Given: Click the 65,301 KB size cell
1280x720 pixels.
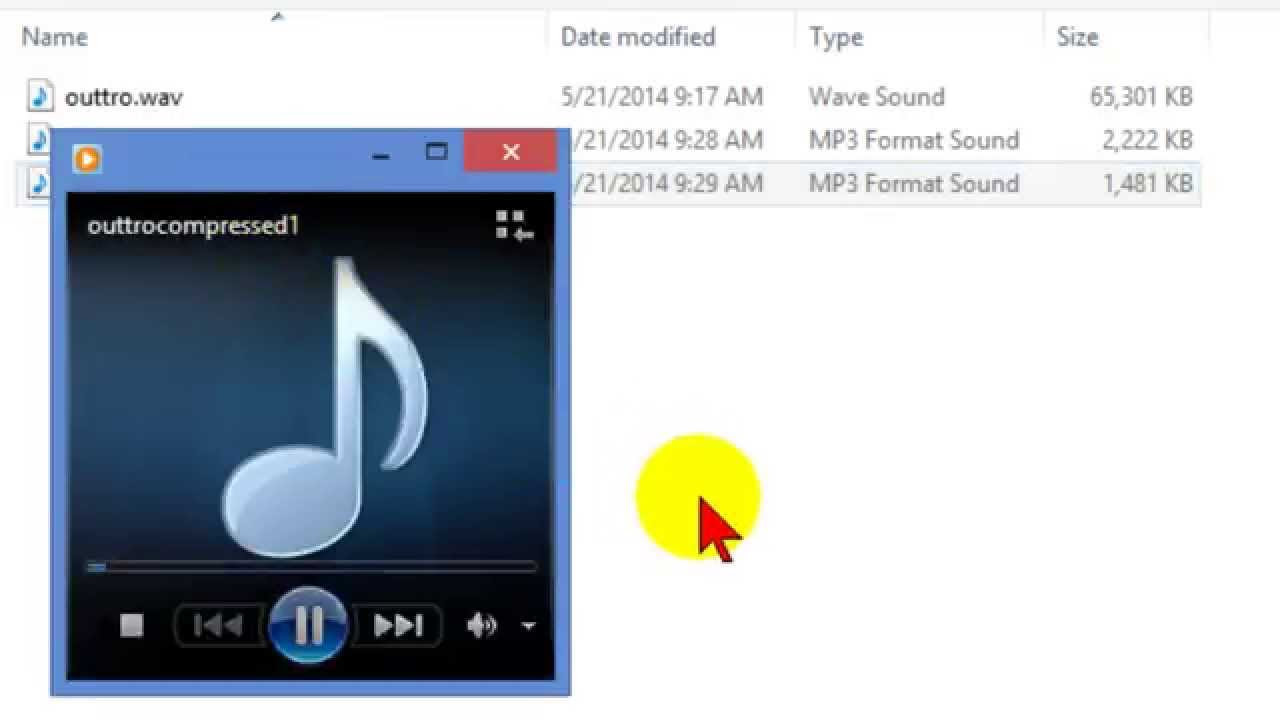Looking at the screenshot, I should pyautogui.click(x=1141, y=97).
